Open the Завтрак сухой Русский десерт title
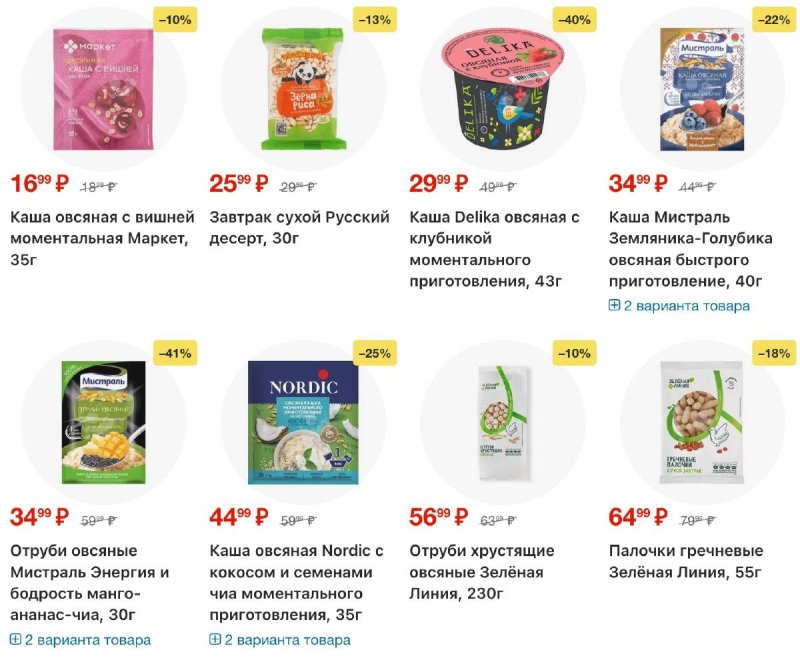The image size is (800, 662). (299, 227)
